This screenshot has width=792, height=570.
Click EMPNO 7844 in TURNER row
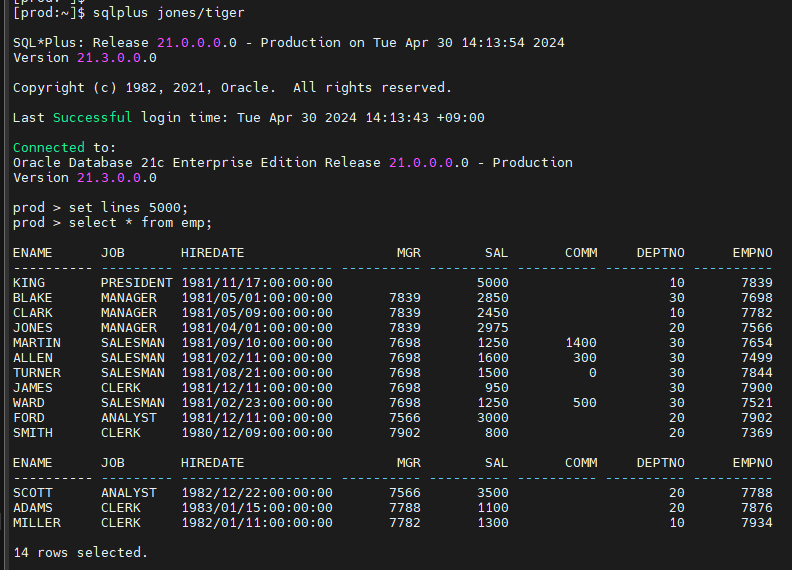click(757, 373)
